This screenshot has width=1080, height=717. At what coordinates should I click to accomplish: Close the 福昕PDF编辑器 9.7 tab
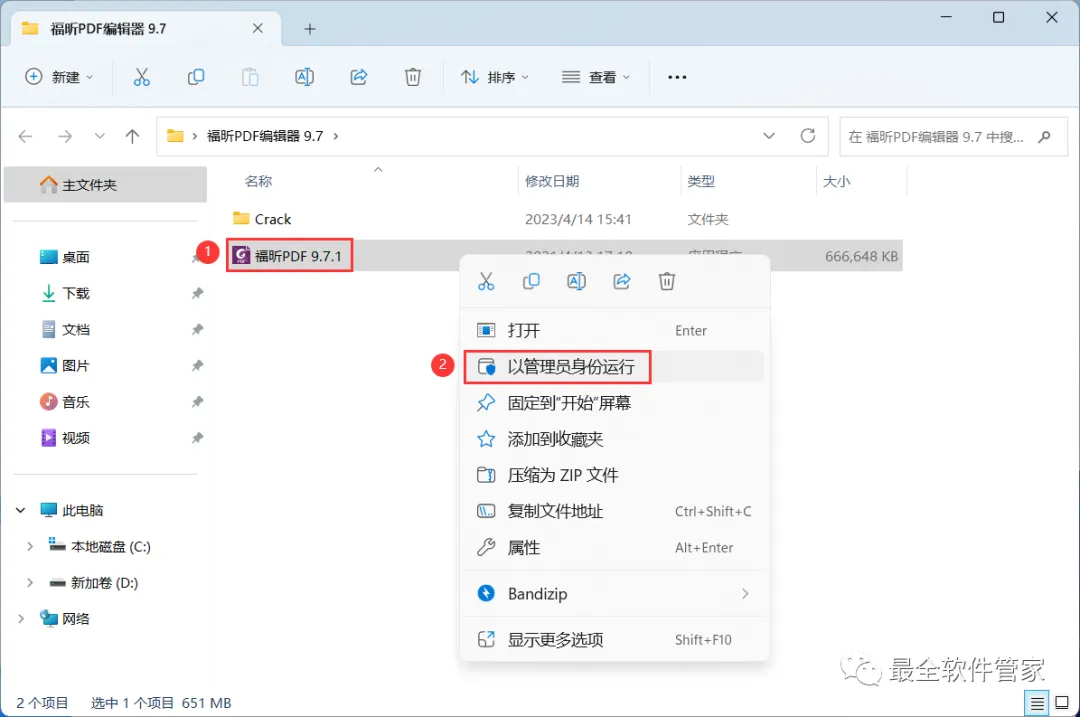(x=258, y=28)
